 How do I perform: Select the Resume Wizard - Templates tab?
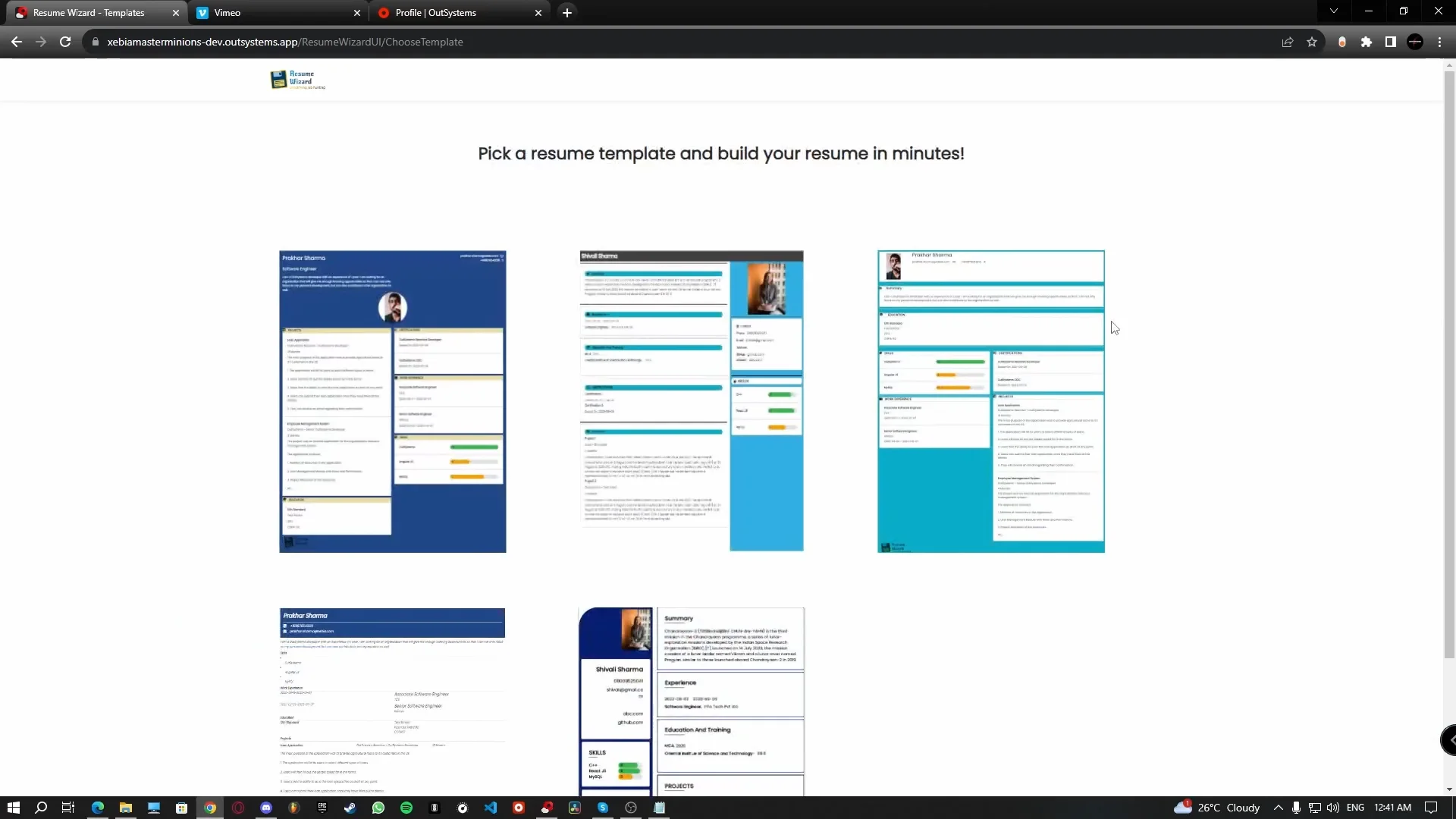coord(97,13)
